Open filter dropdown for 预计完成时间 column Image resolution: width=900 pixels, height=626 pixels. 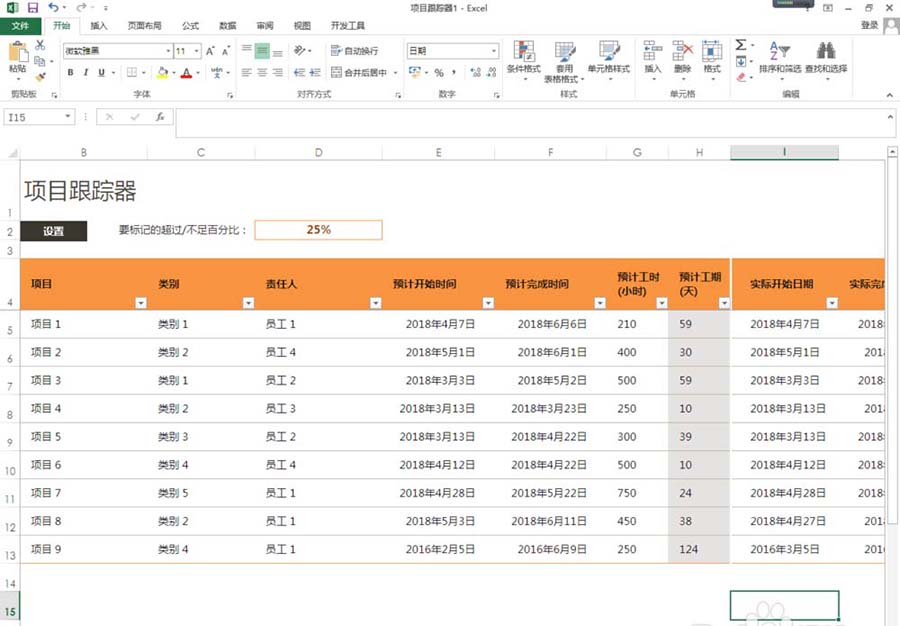coord(600,303)
